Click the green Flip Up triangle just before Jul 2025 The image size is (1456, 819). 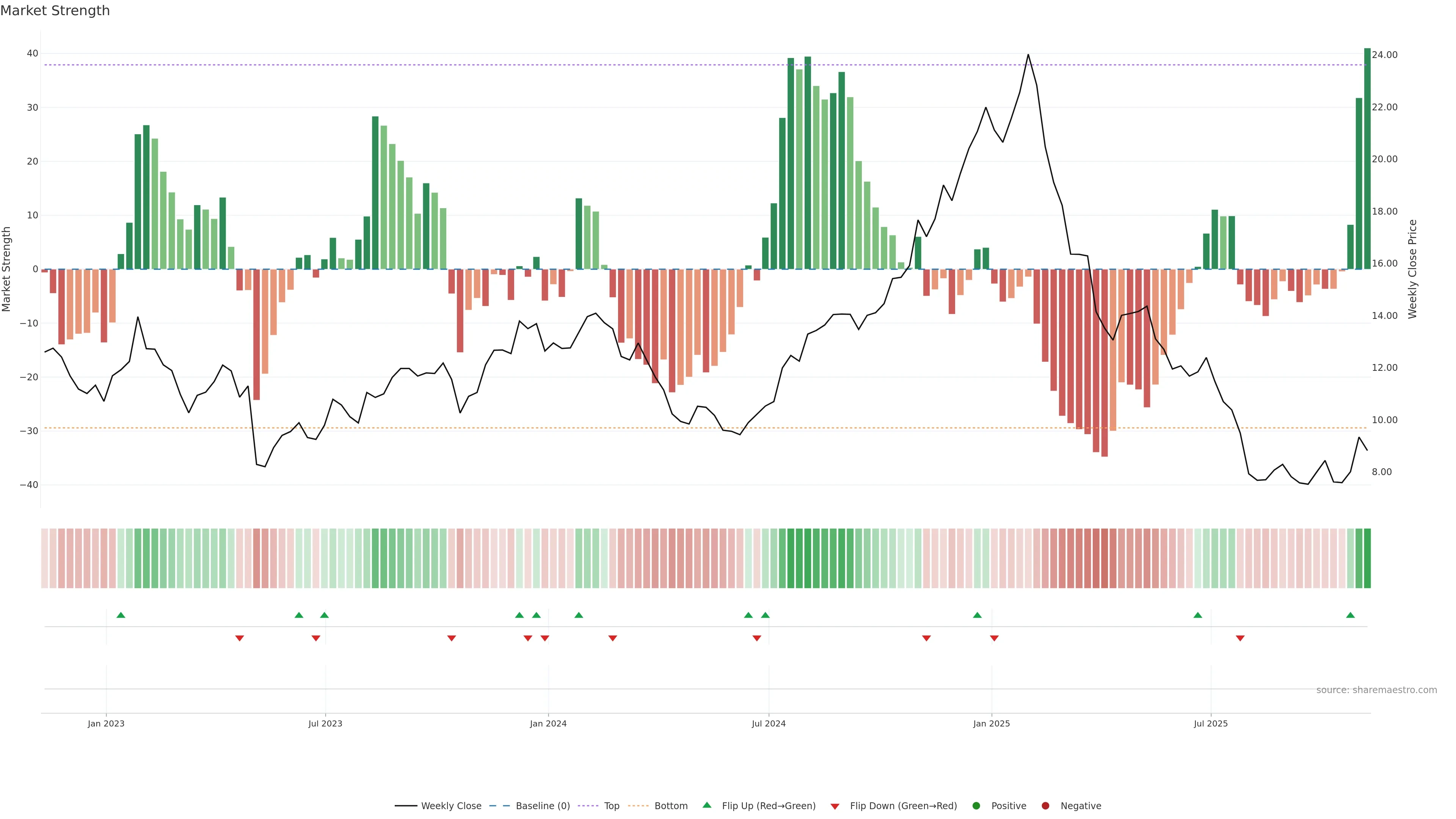pos(1198,615)
